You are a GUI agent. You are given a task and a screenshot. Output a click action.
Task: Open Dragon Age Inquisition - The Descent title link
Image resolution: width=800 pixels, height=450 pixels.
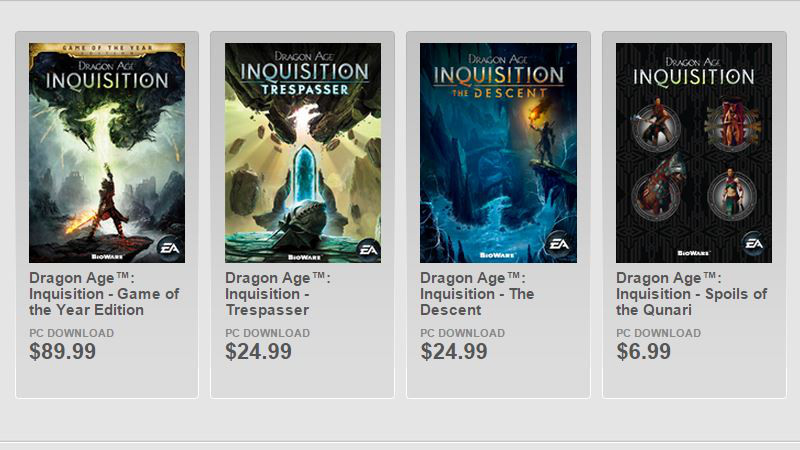coord(477,294)
